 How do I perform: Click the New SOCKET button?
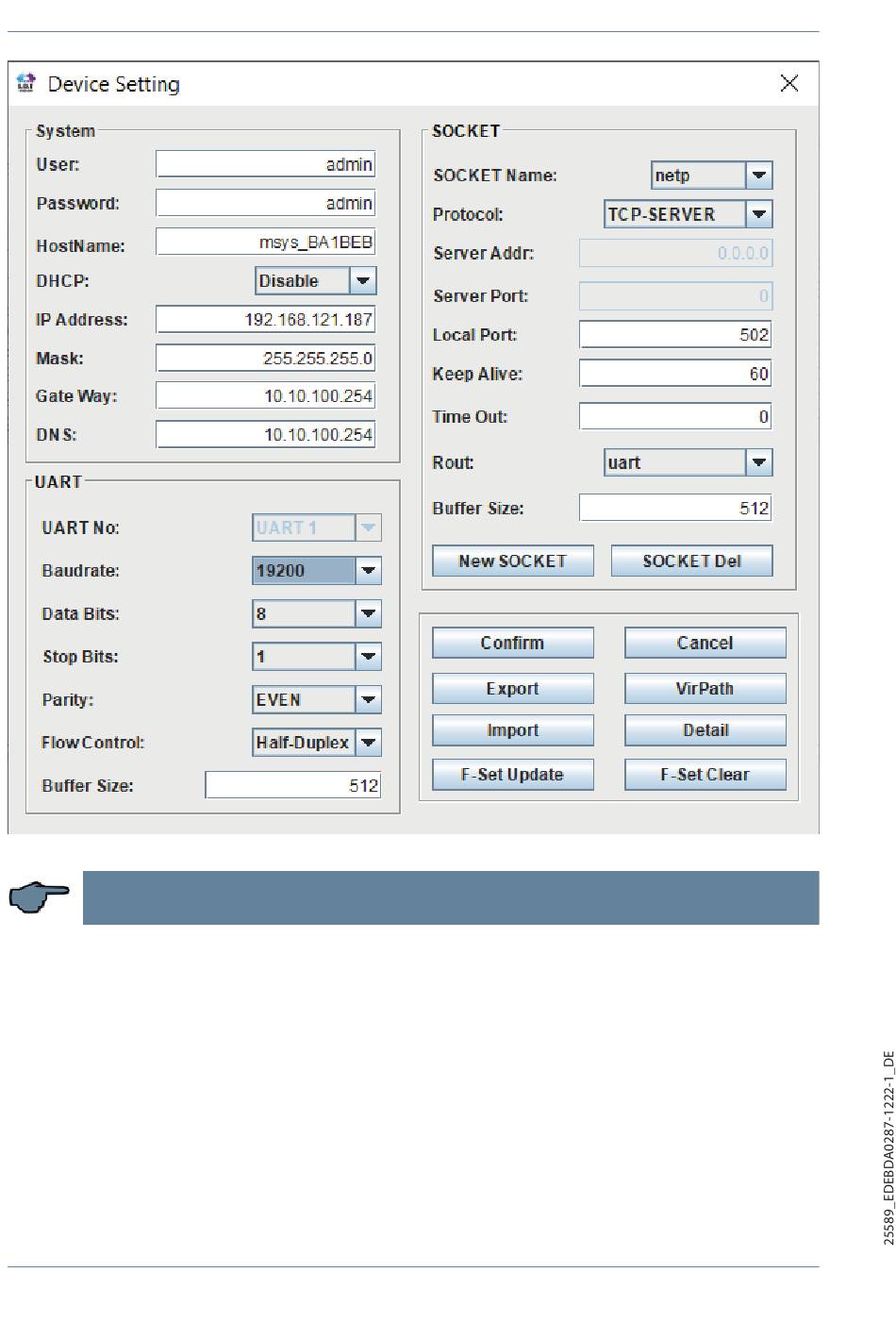coord(512,561)
